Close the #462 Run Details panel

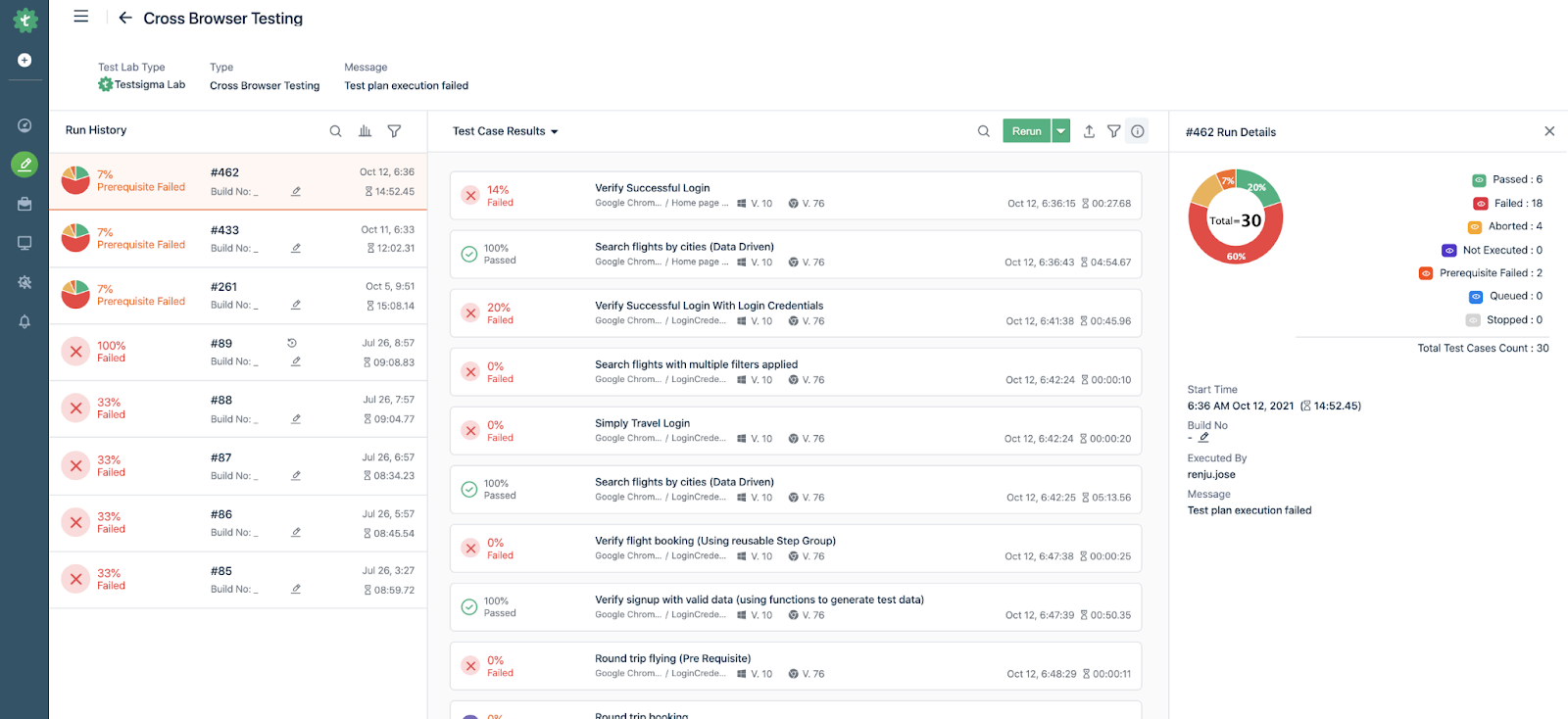1549,131
